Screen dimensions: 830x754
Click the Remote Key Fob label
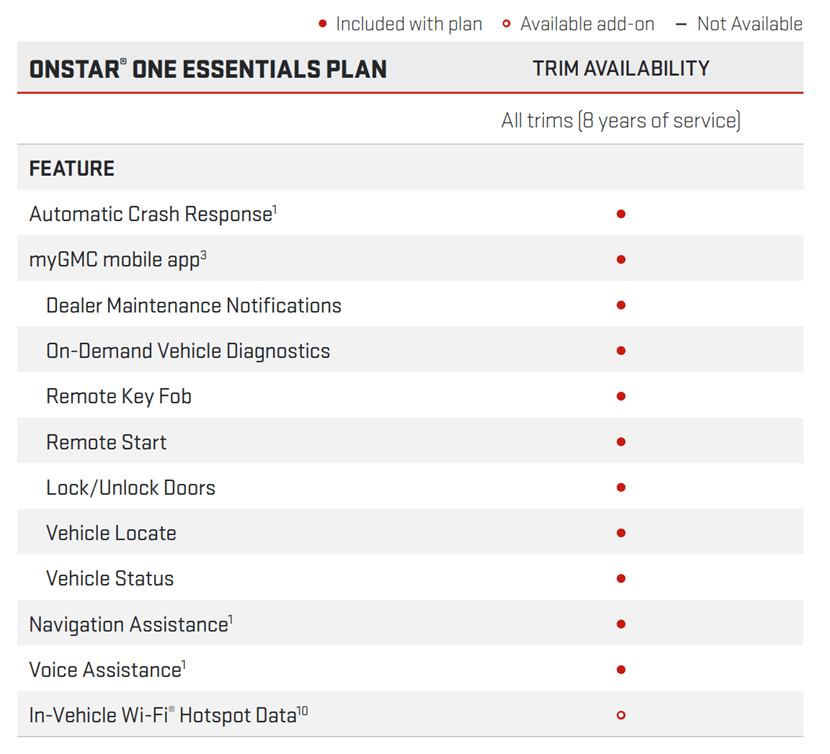[119, 397]
